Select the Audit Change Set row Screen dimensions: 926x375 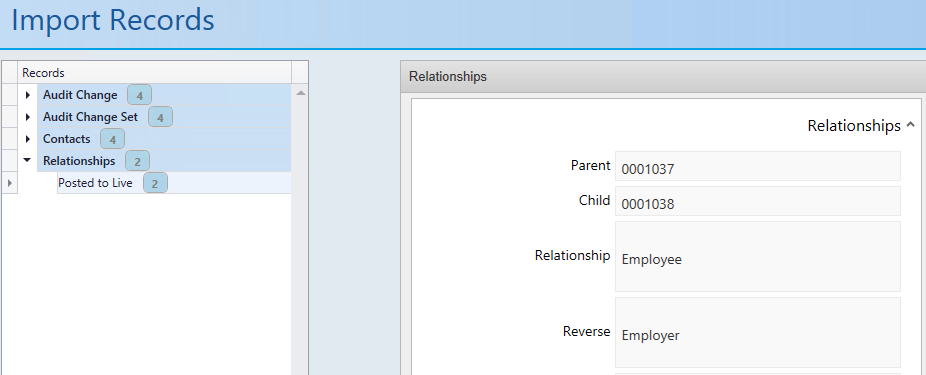coord(164,117)
